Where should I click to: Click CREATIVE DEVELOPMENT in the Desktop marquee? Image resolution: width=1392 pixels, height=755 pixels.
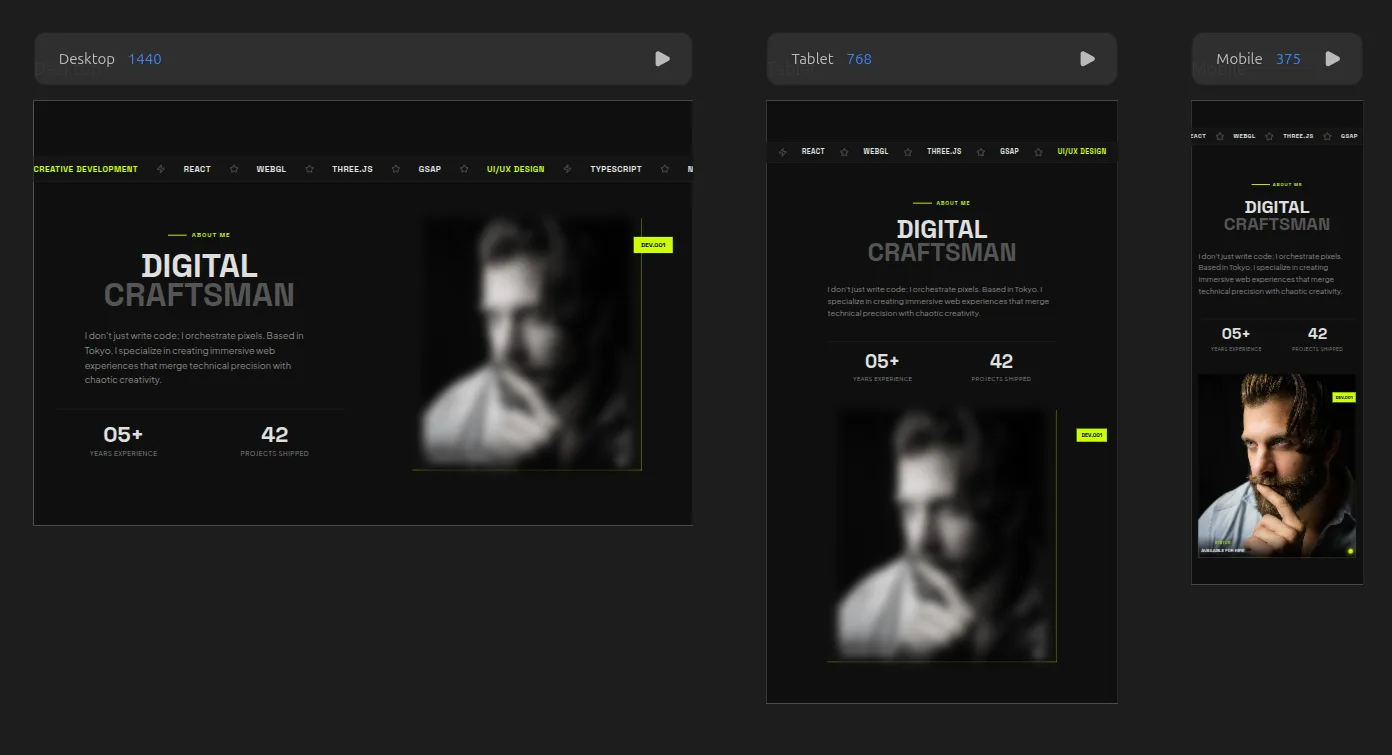pyautogui.click(x=86, y=169)
